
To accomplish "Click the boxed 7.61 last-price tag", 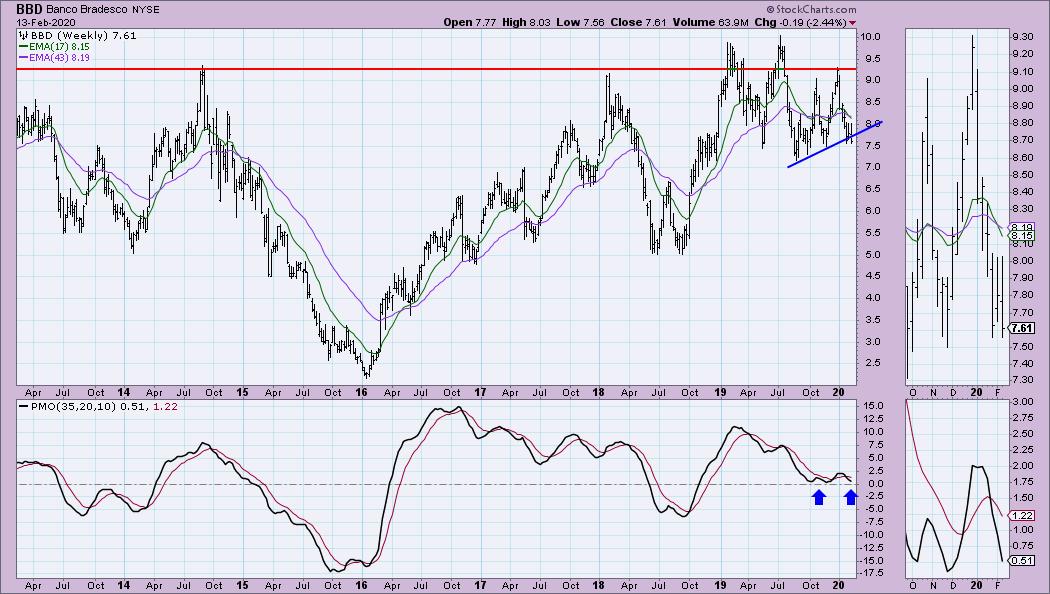I will [1023, 328].
